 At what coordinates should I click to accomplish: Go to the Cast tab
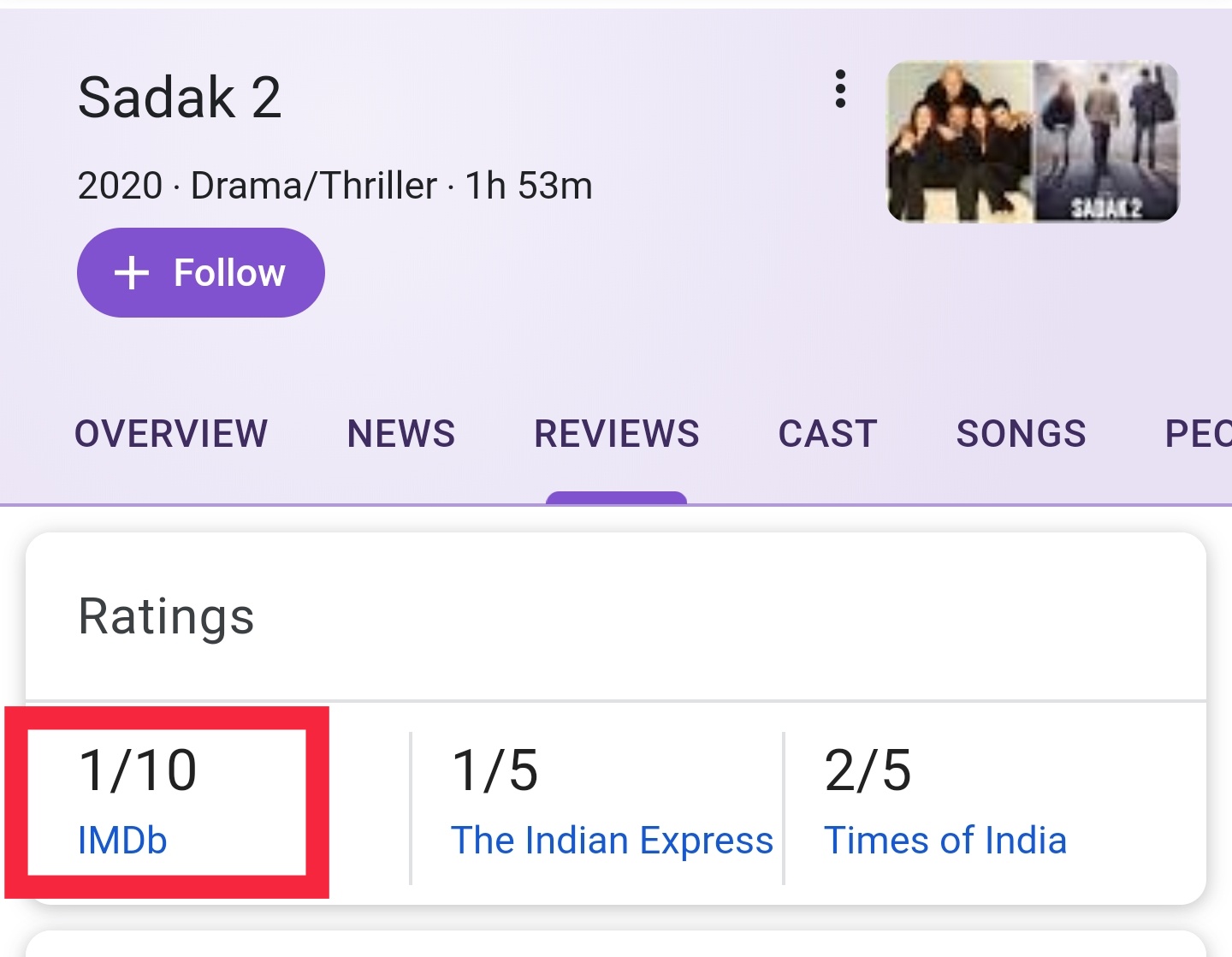point(828,433)
